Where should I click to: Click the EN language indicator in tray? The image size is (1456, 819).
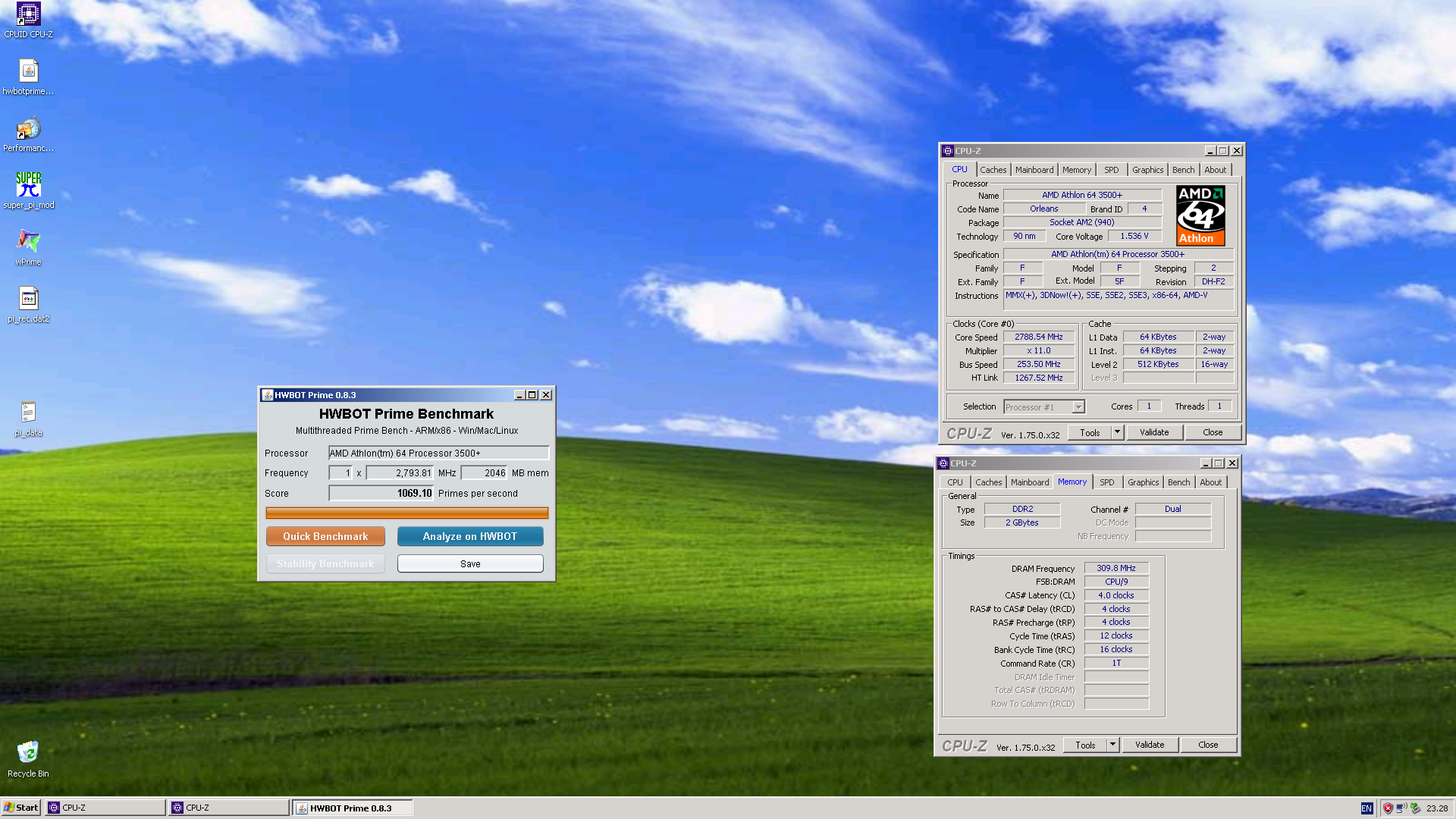pyautogui.click(x=1367, y=808)
